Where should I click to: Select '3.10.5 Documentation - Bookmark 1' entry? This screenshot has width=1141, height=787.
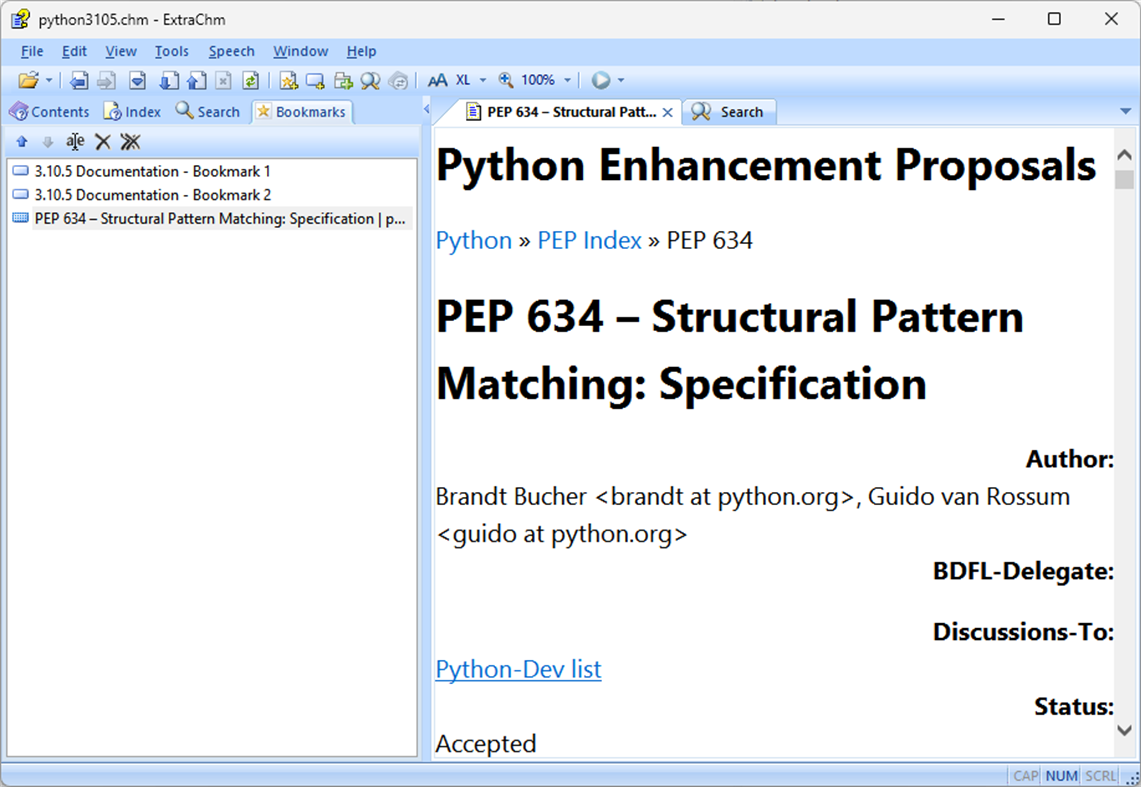tap(152, 172)
